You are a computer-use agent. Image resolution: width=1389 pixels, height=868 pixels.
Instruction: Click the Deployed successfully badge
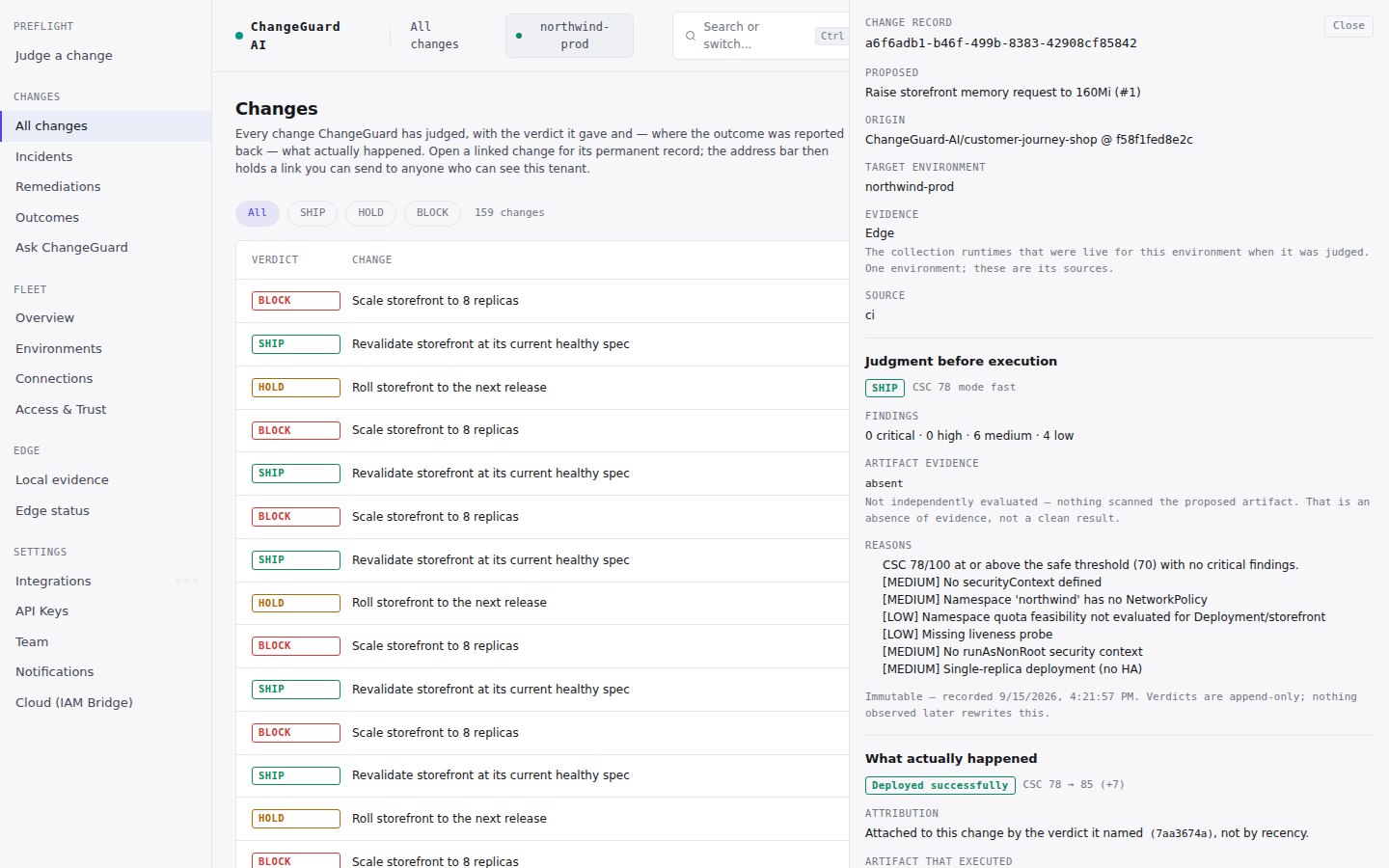(940, 785)
